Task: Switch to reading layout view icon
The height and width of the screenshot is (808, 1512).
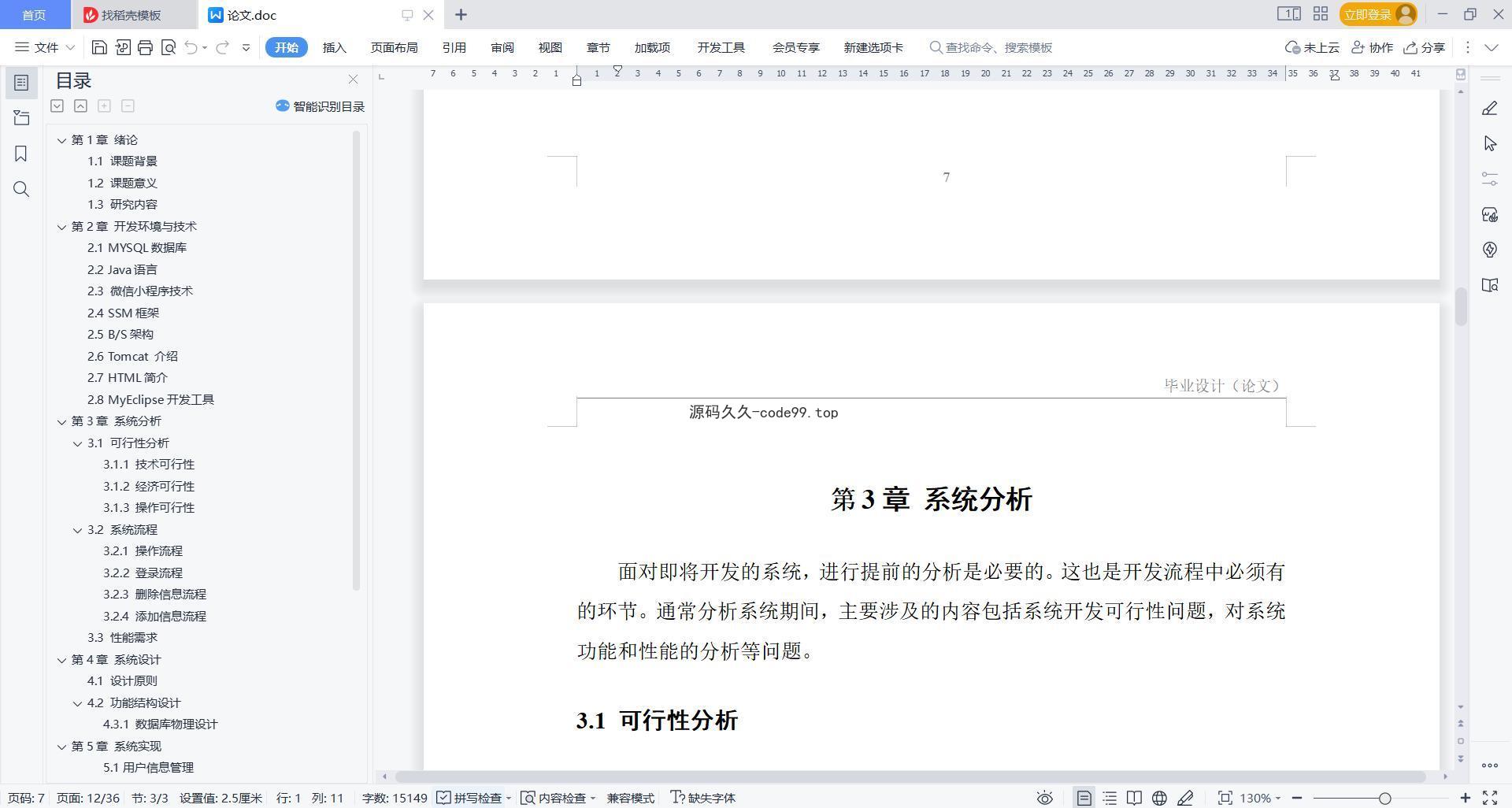Action: point(1134,798)
